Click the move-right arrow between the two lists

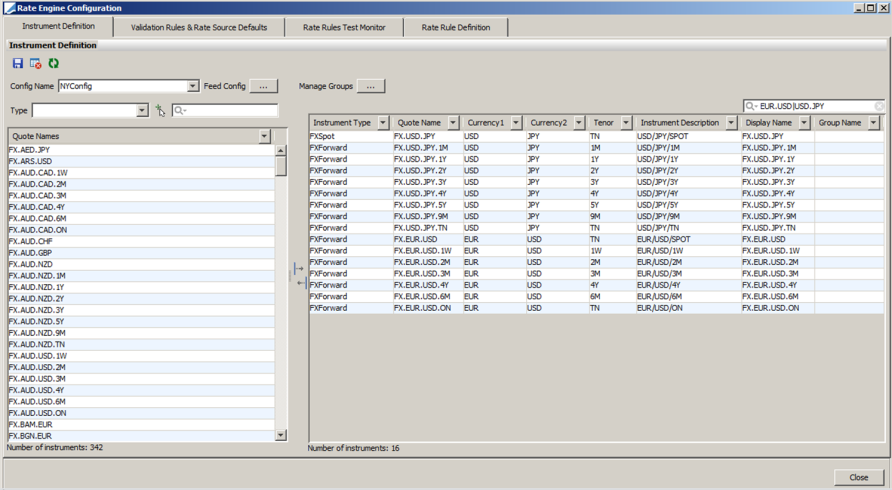299,268
